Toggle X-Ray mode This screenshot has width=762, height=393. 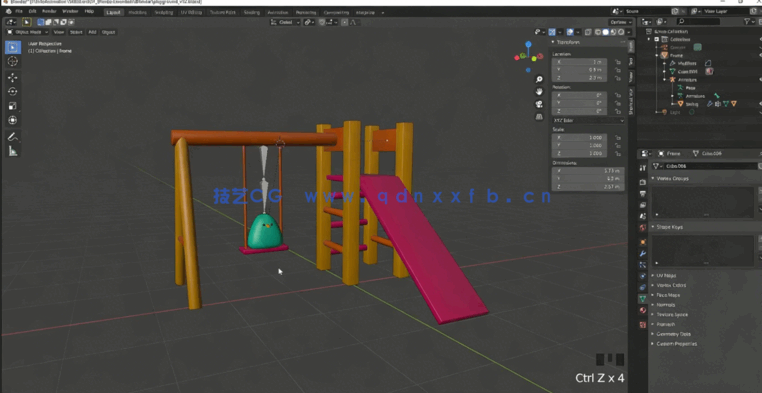click(x=588, y=32)
